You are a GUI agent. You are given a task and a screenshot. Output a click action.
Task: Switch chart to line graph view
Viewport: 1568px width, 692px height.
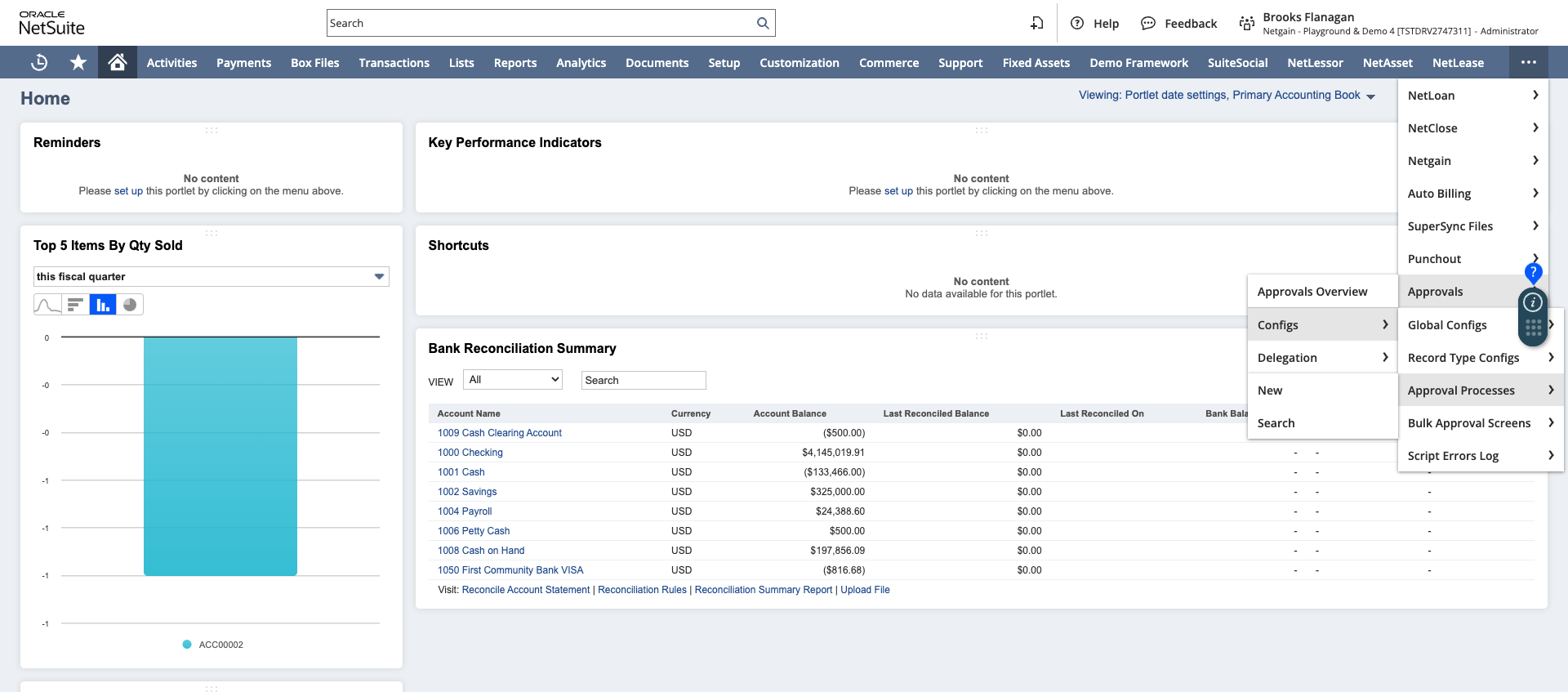point(47,305)
